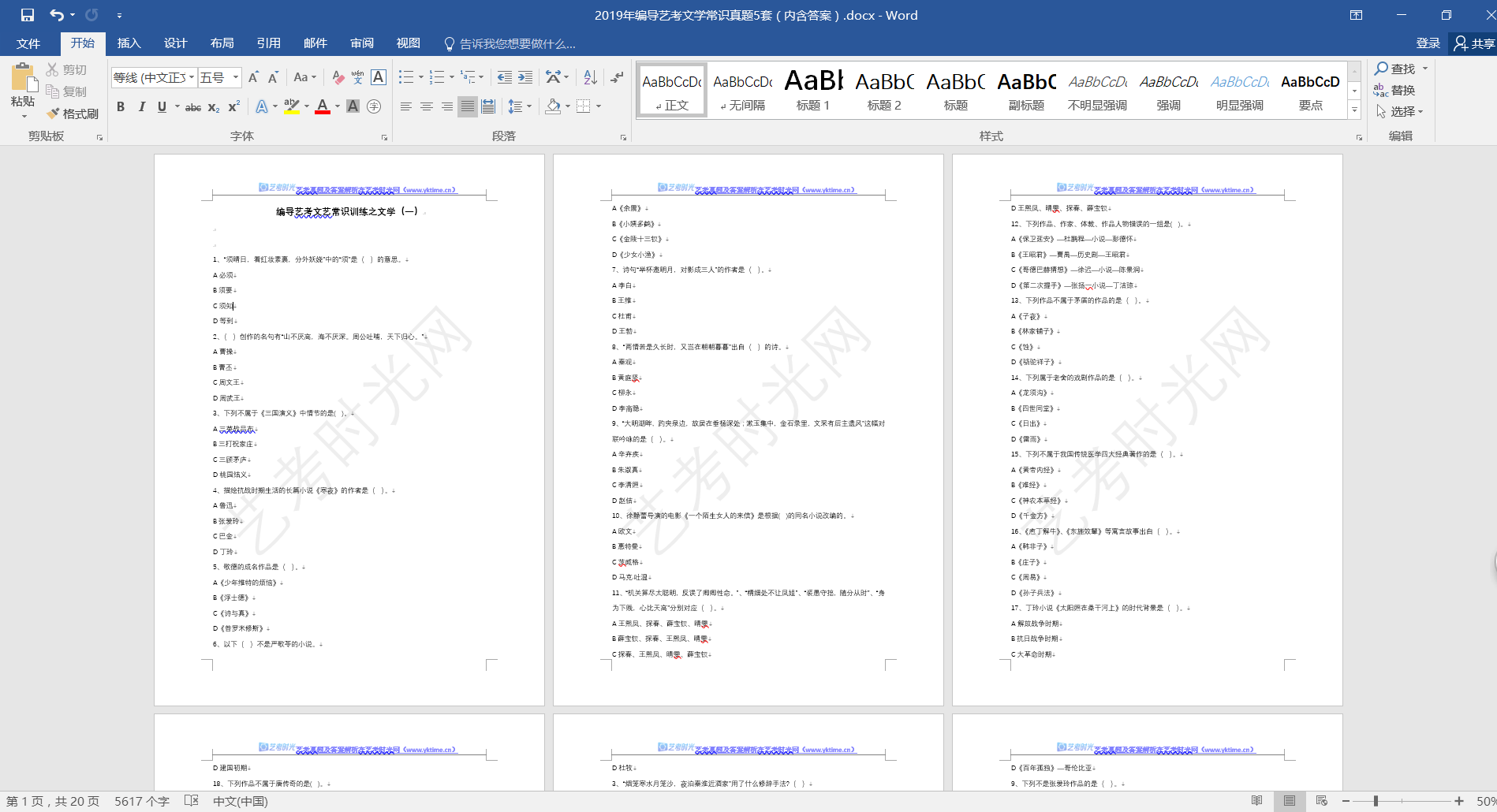Viewport: 1497px width, 812px height.
Task: Open the 插入 (Insert) tab
Action: [129, 43]
